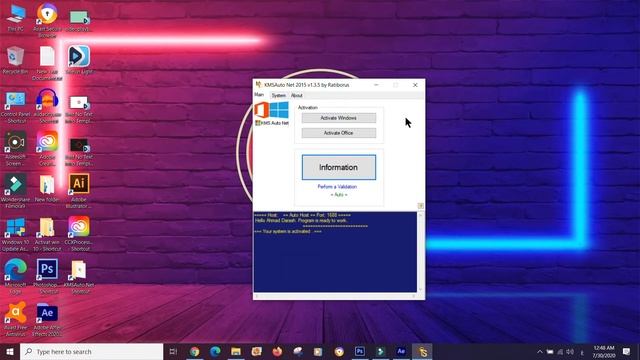
Task: Click the Perform a Validation link
Action: point(337,187)
